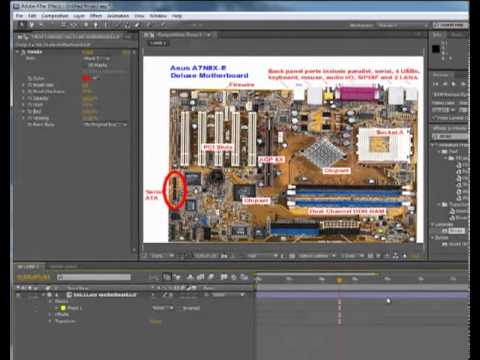Toggle the layer effects fx switch
The height and width of the screenshot is (360, 480).
click(x=171, y=295)
